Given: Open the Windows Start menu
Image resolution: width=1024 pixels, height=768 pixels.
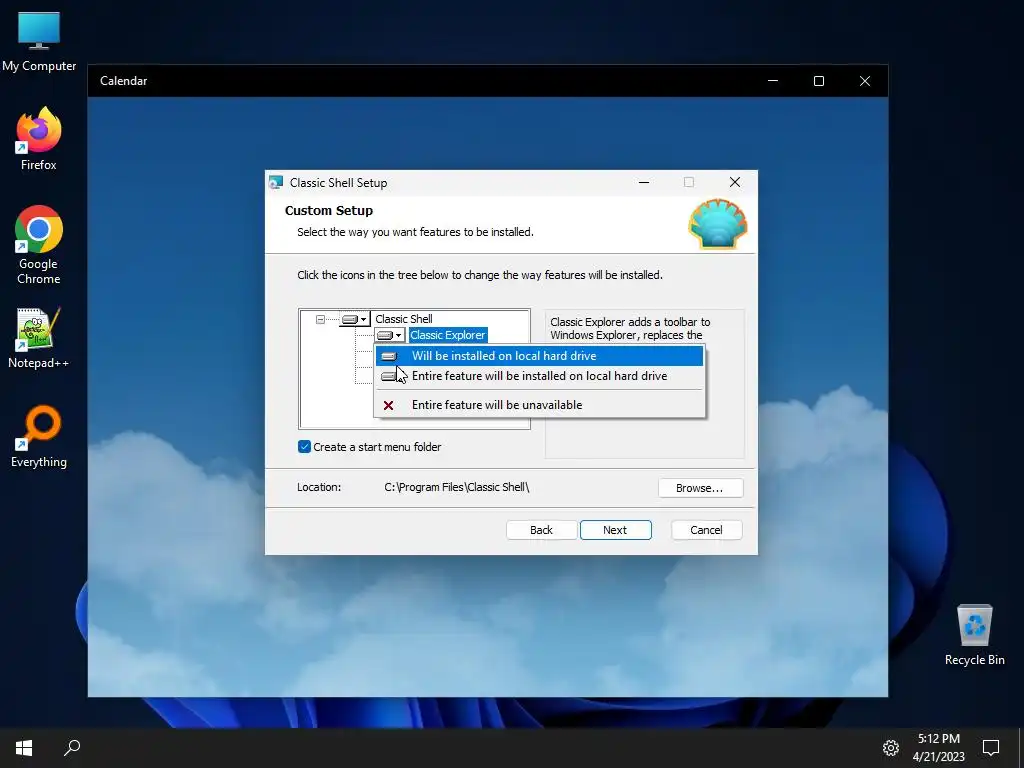Looking at the screenshot, I should tap(24, 748).
